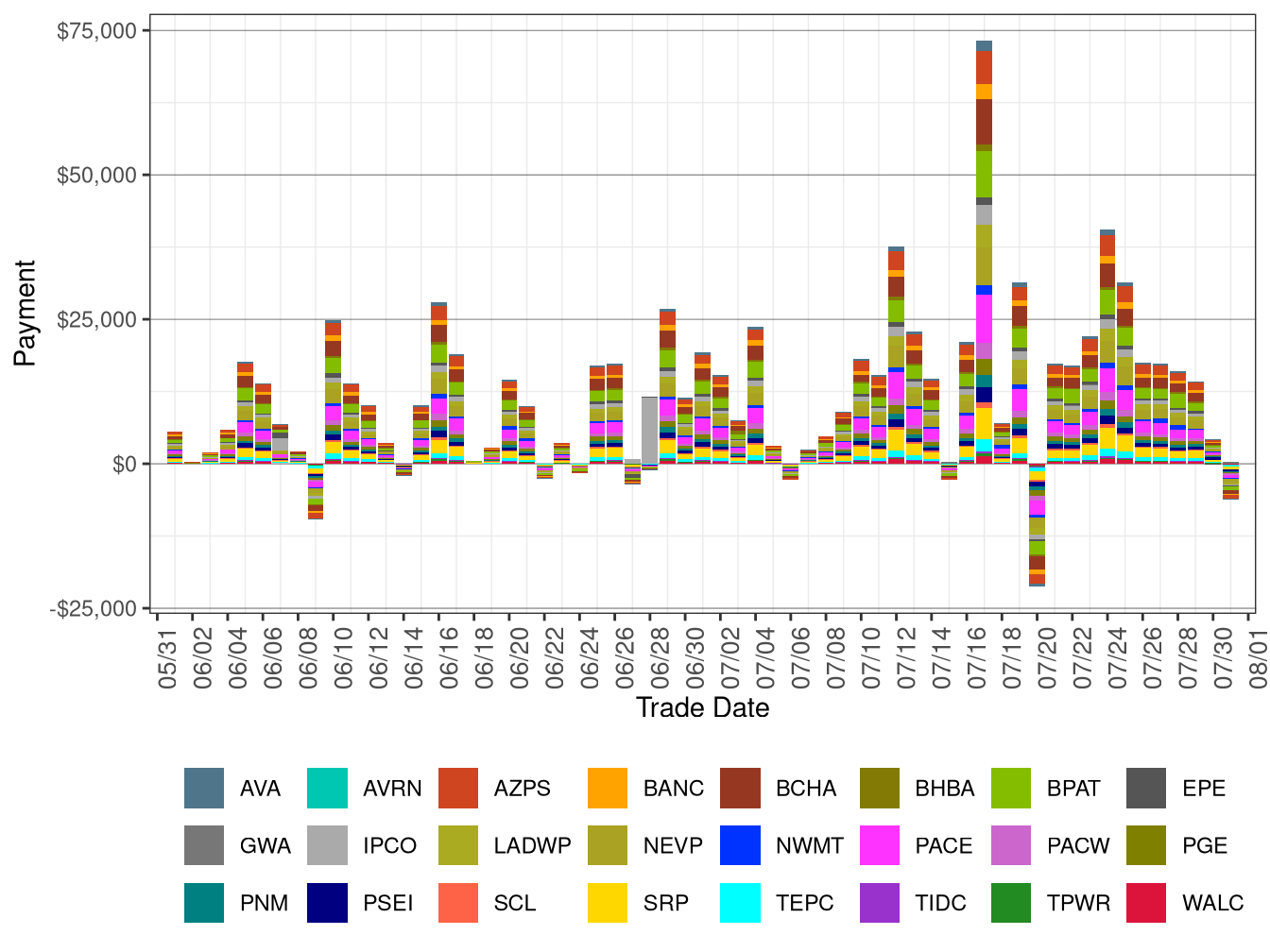Click the "LADWP" legend text label

(533, 845)
